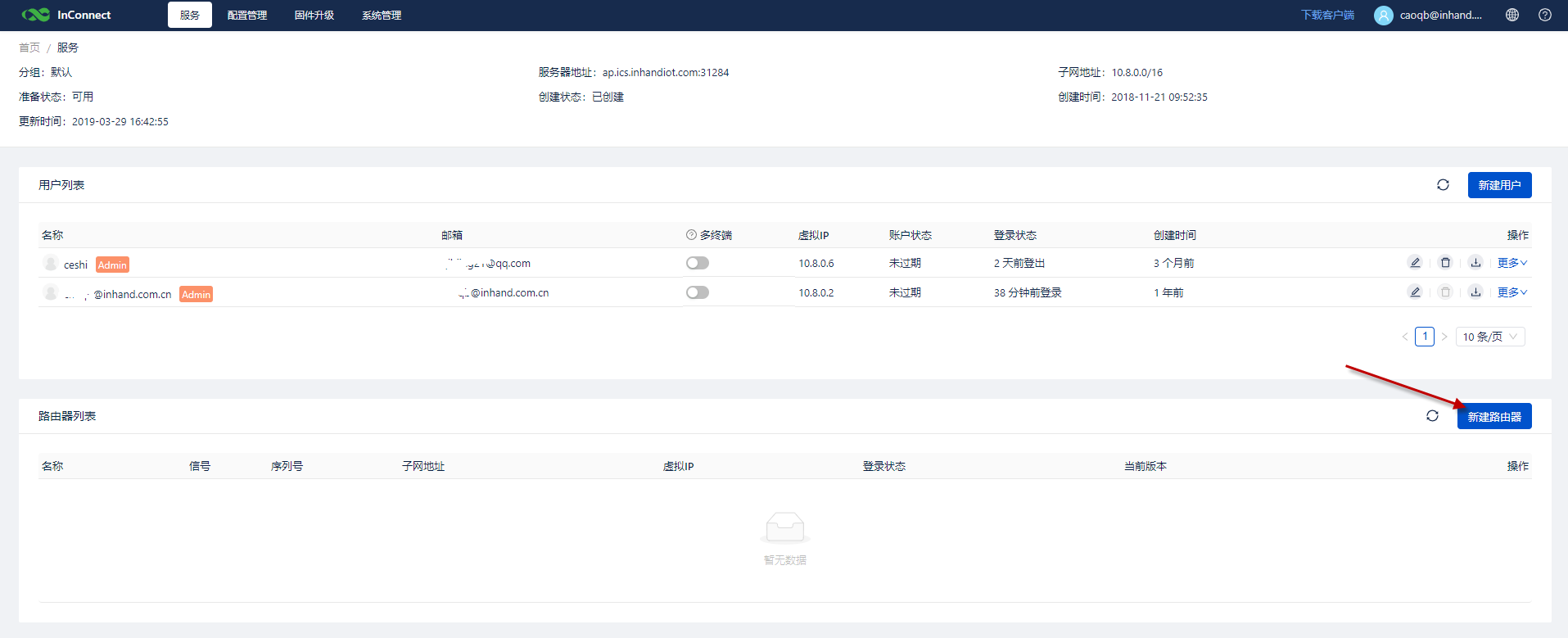Open the language globe icon
This screenshot has height=638, width=1568.
point(1512,15)
